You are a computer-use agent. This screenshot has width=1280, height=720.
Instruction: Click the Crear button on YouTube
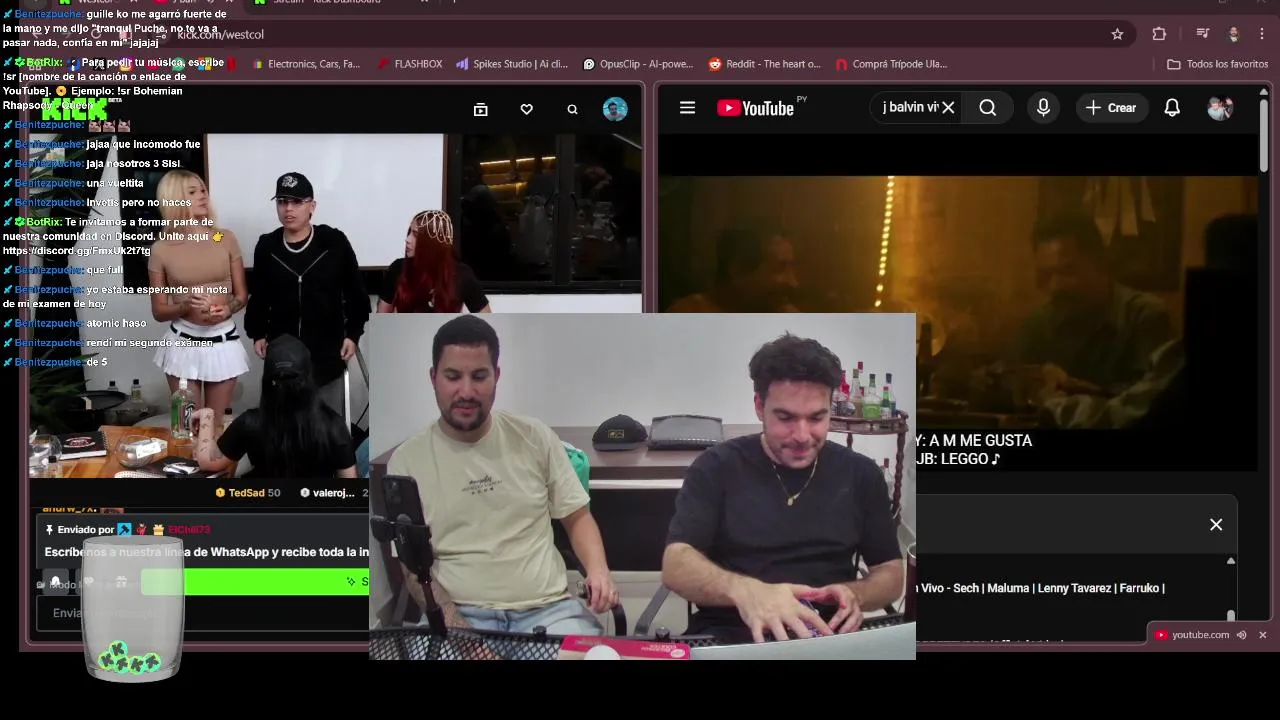click(x=1111, y=107)
